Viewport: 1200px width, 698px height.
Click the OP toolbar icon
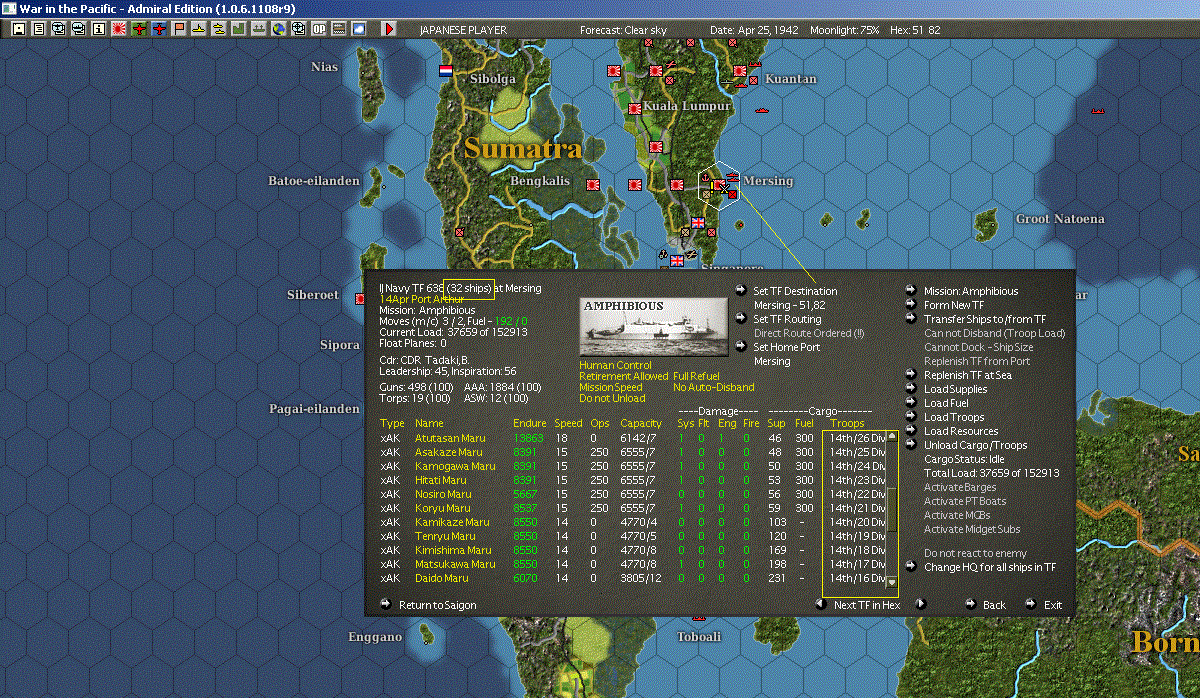tap(318, 29)
